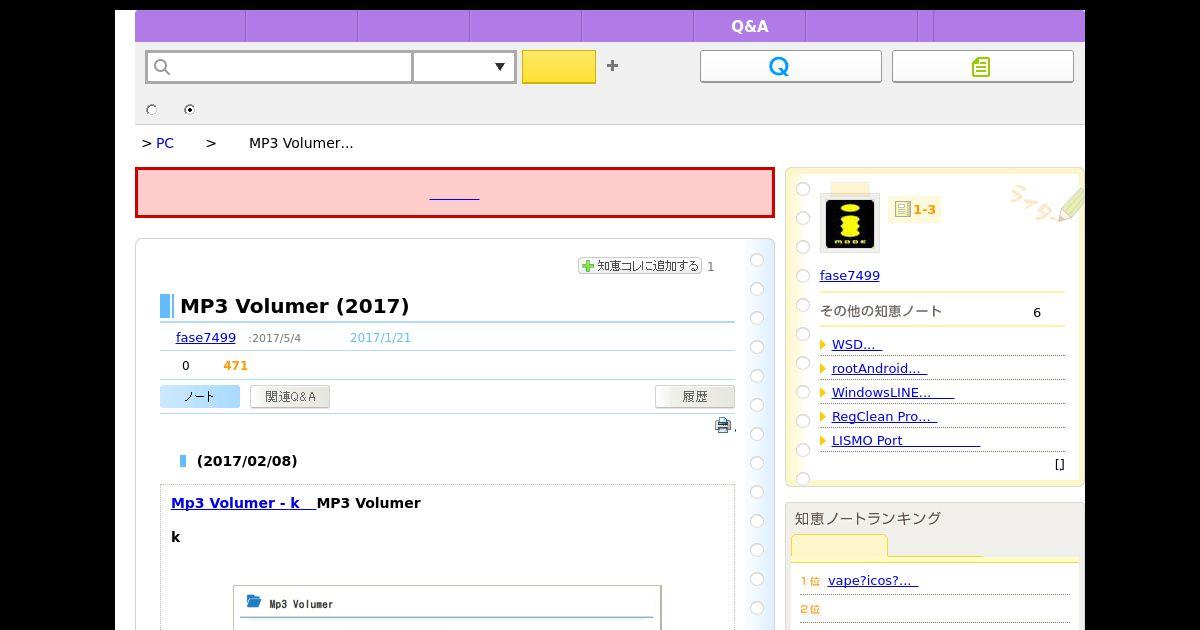Click the green plus in 知恵コレに追加する
The image size is (1200, 630).
[588, 266]
